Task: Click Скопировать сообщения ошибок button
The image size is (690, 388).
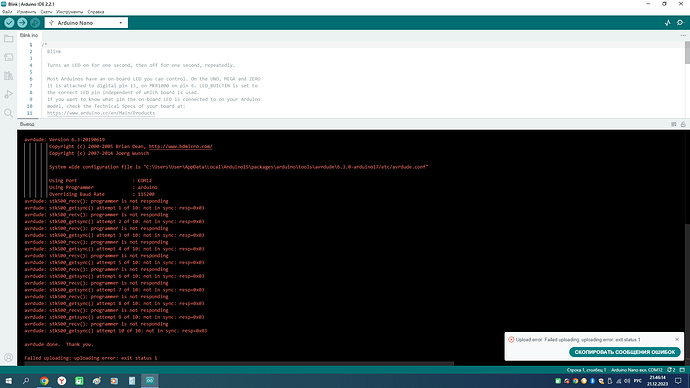Action: [x=625, y=352]
